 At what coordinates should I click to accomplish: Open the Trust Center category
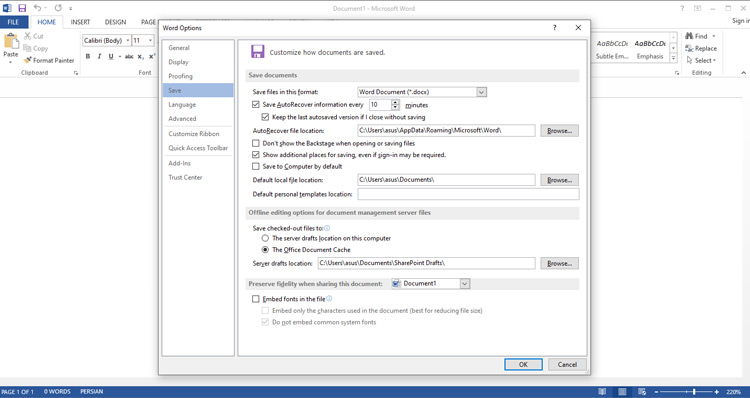(x=198, y=177)
